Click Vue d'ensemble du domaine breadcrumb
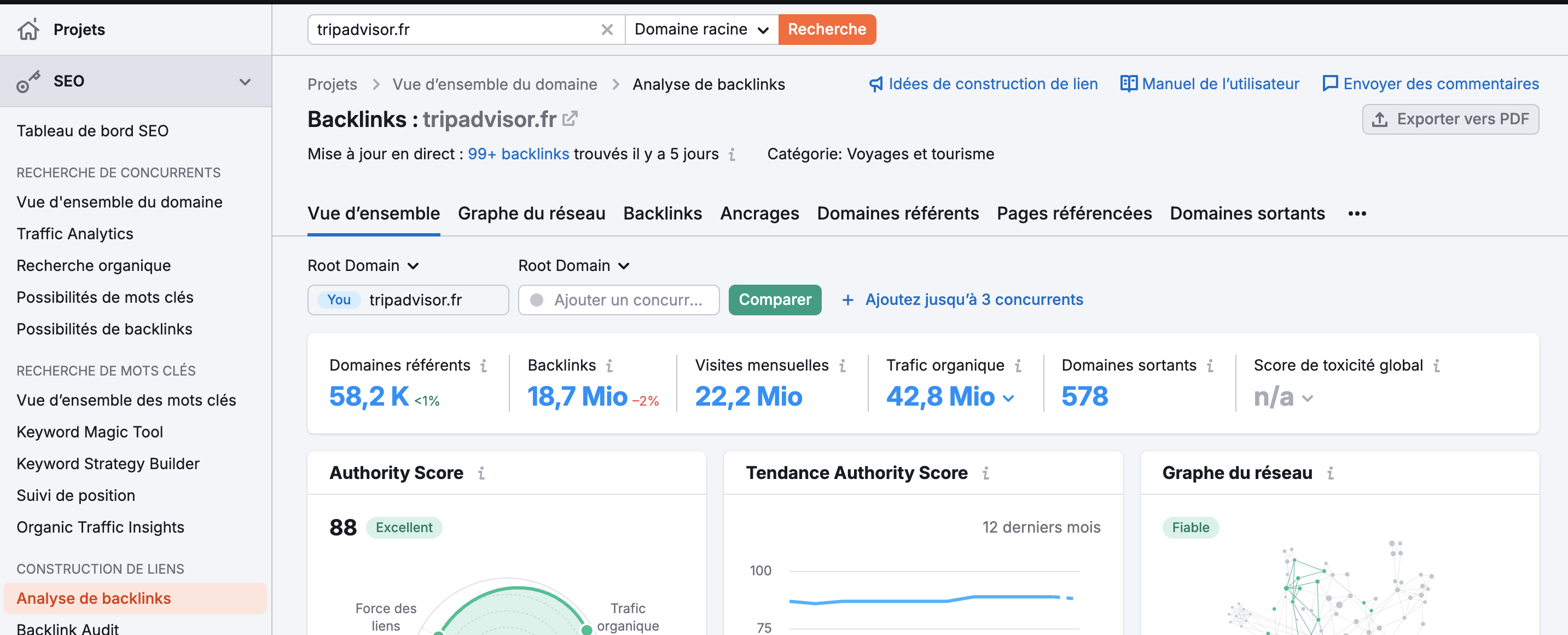 (x=494, y=85)
